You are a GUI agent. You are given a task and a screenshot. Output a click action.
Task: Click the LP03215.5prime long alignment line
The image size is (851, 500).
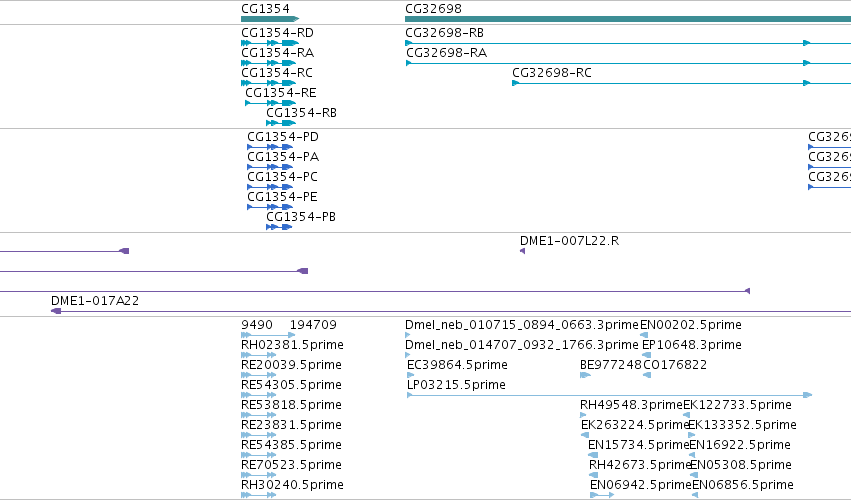point(609,395)
